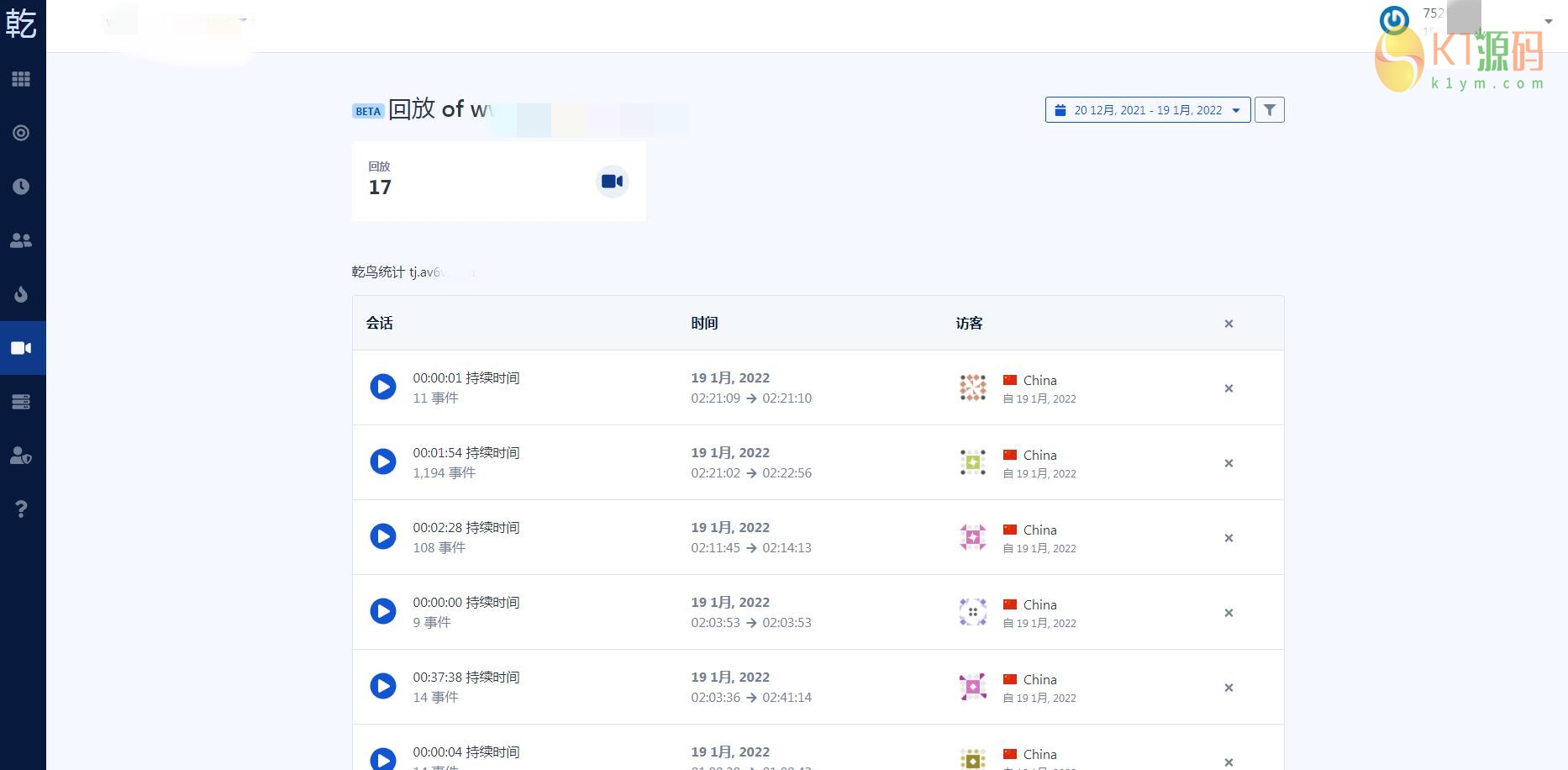
Task: Click the China flag in the 00:37:38 row
Action: (x=1010, y=679)
